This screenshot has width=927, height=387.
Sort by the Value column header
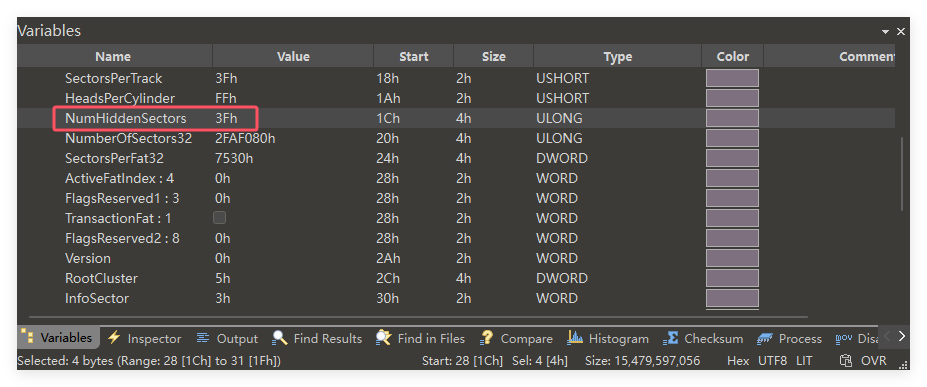point(293,57)
